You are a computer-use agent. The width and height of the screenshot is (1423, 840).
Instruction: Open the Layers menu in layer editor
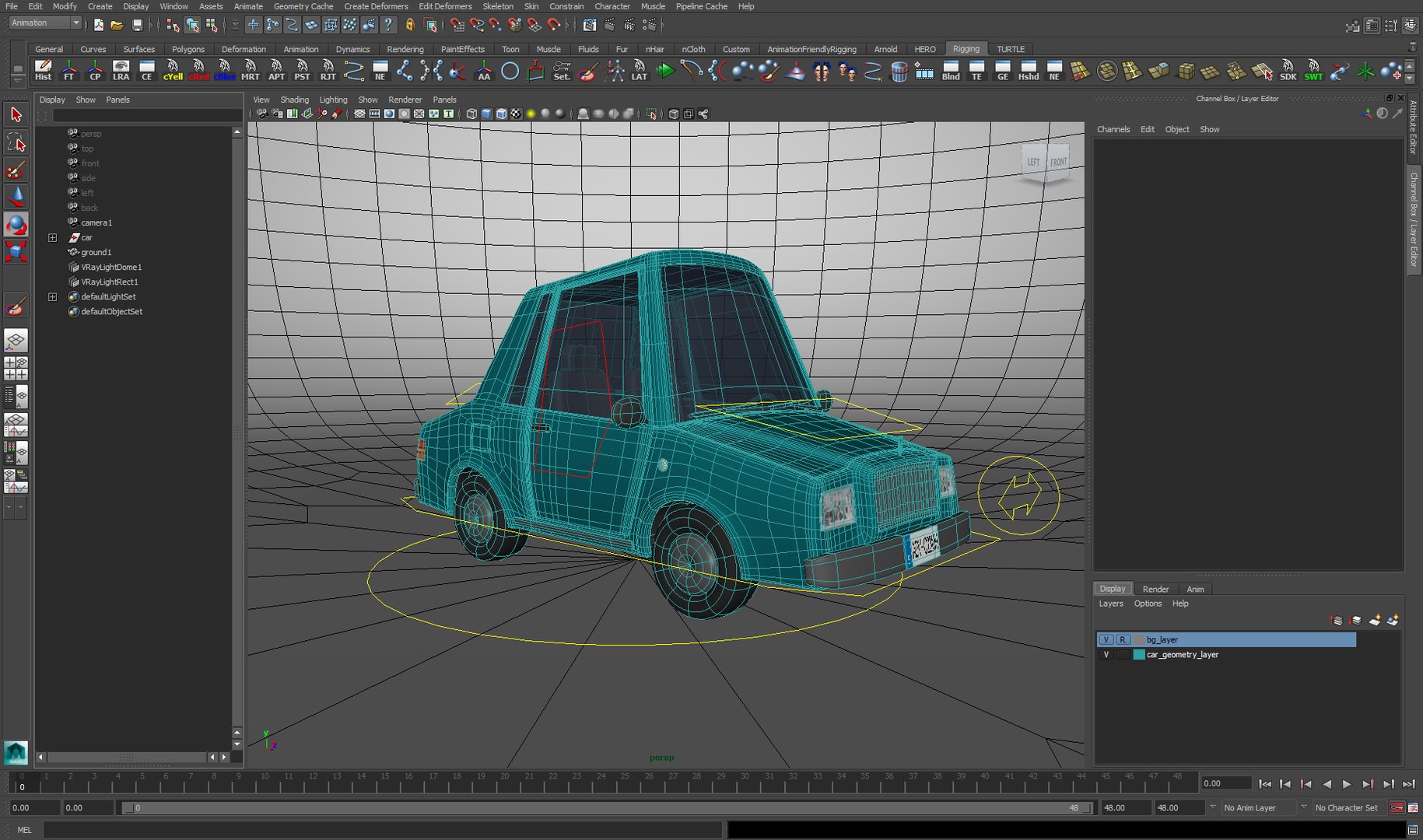tap(1111, 604)
